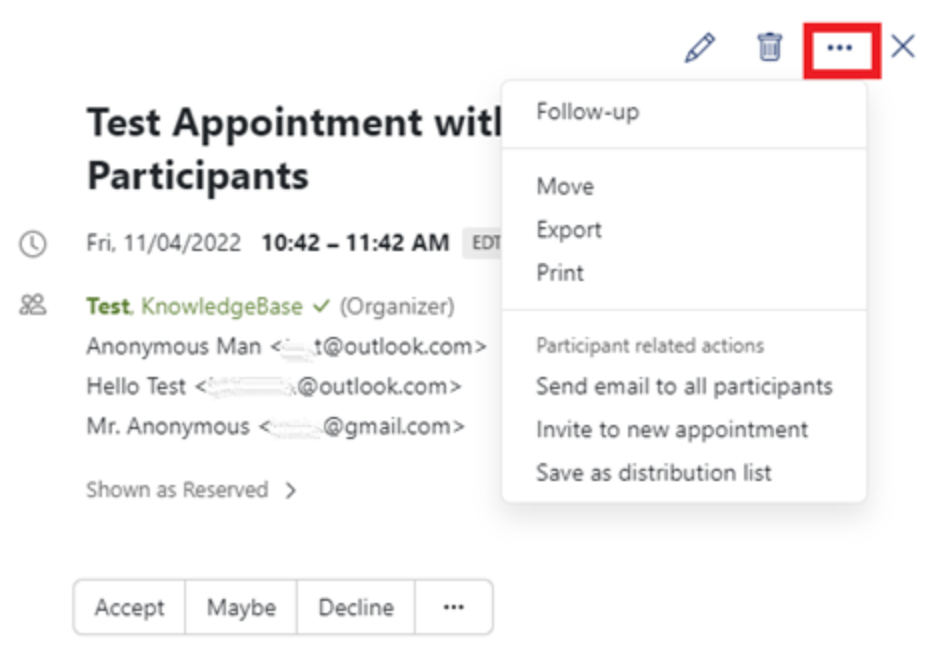Image resolution: width=928 pixels, height=648 pixels.
Task: Delete the appointment using the trash icon
Action: 769,46
